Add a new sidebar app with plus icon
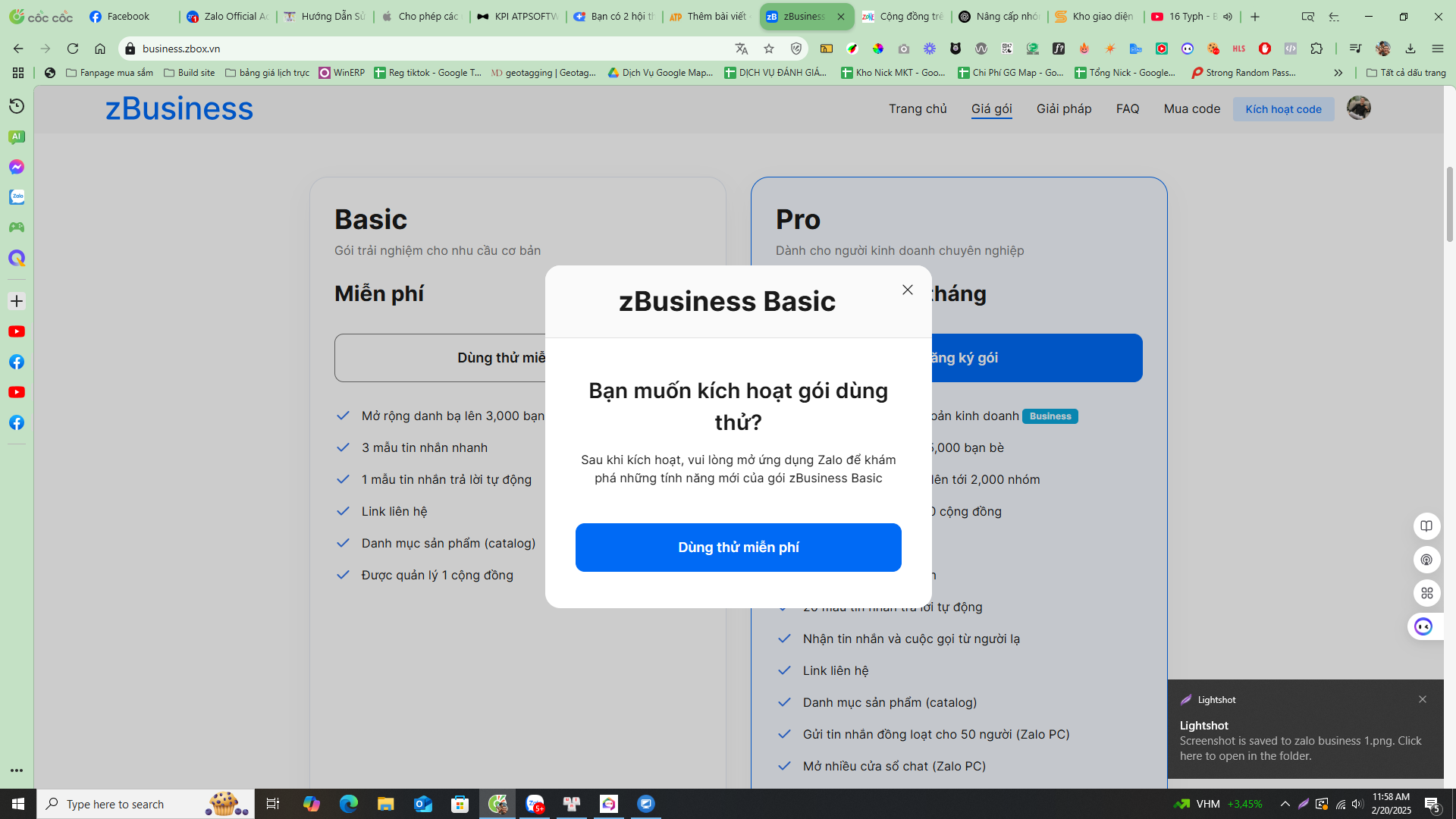The width and height of the screenshot is (1456, 819). (17, 301)
